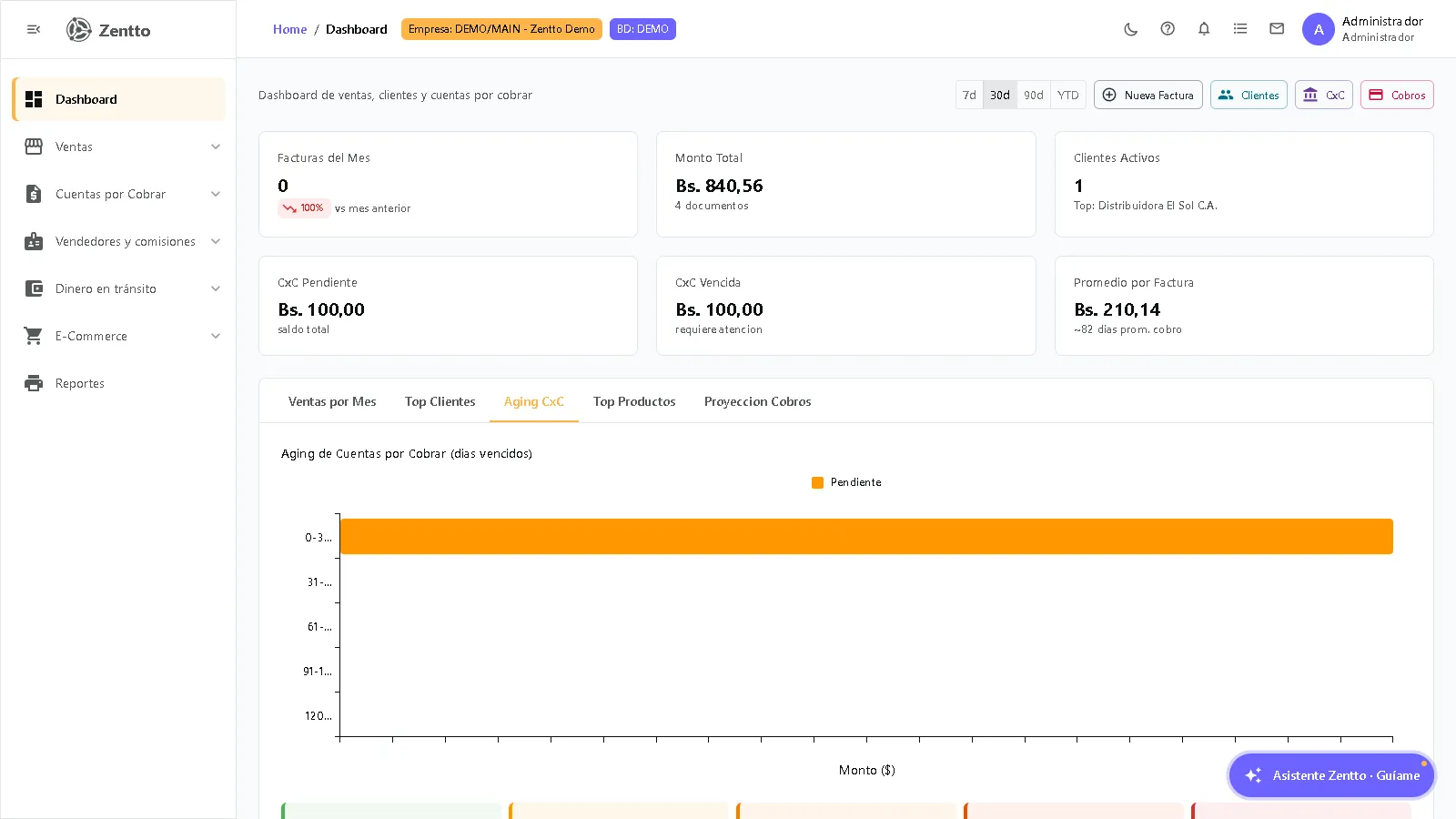Select the 90d time range
The width and height of the screenshot is (1456, 819).
[x=1034, y=95]
